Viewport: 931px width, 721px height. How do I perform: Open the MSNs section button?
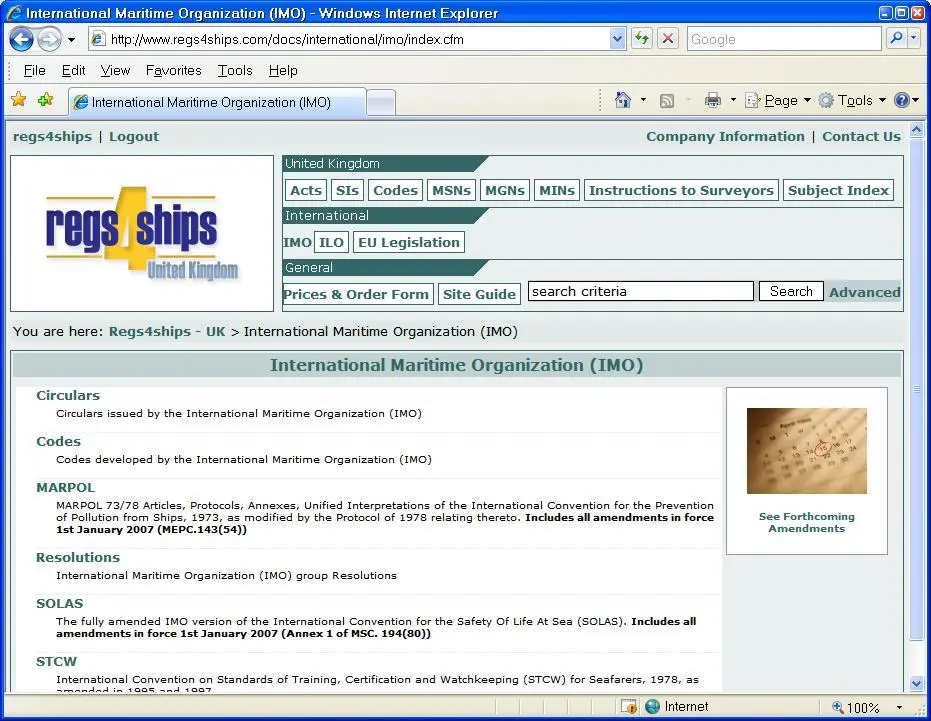tap(451, 191)
